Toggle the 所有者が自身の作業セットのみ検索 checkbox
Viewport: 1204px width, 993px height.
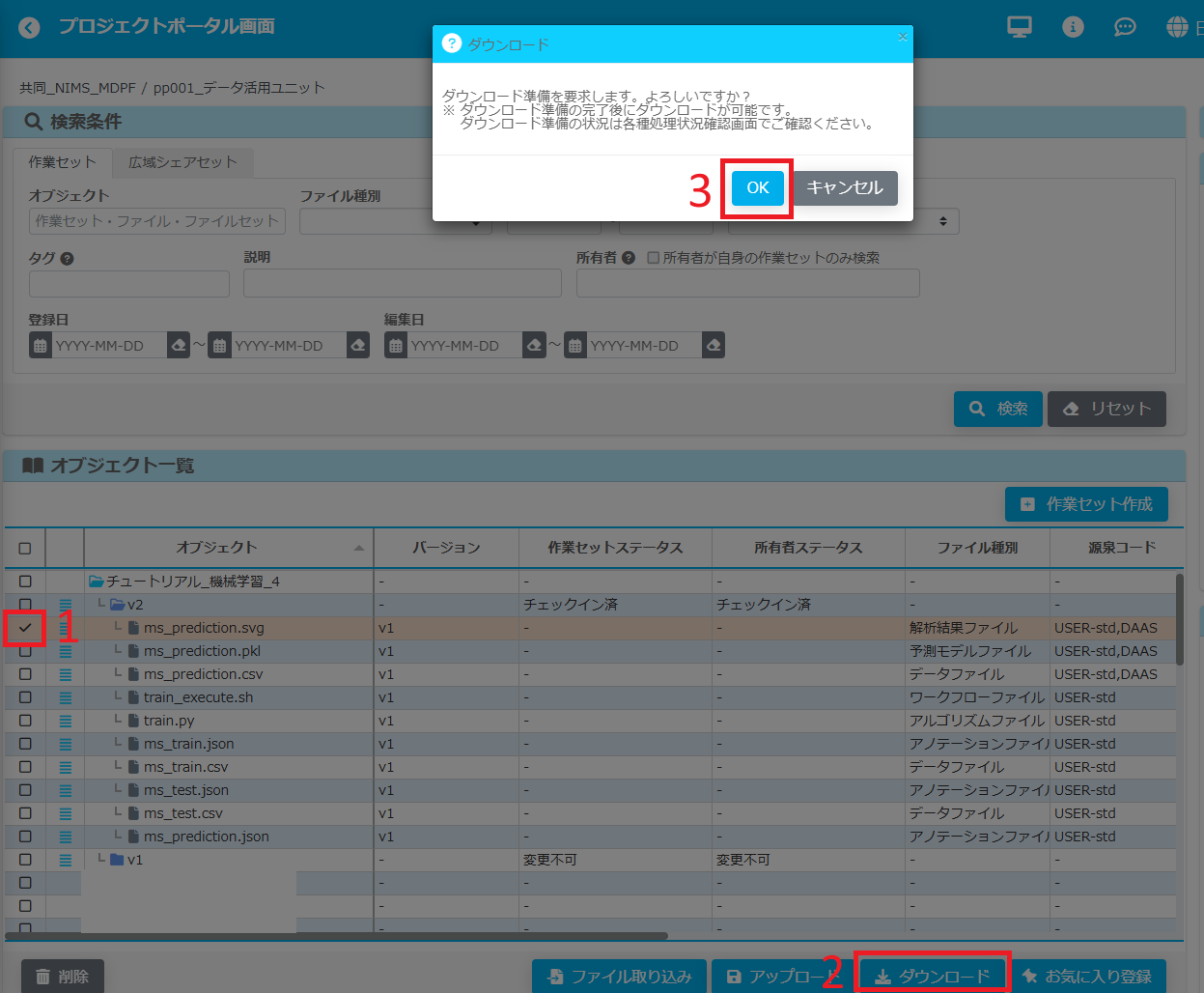coord(654,258)
